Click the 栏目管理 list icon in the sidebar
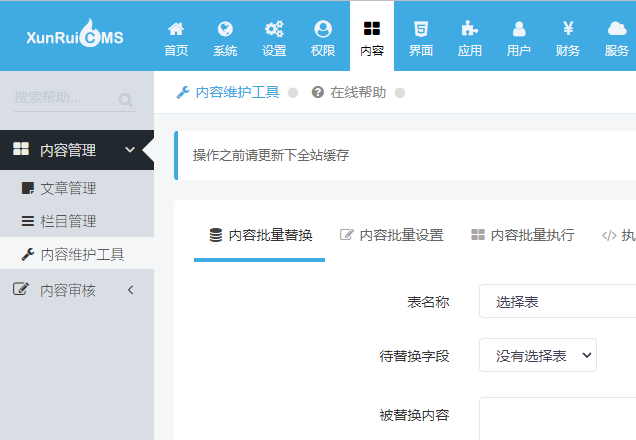The height and width of the screenshot is (440, 636). tap(28, 221)
